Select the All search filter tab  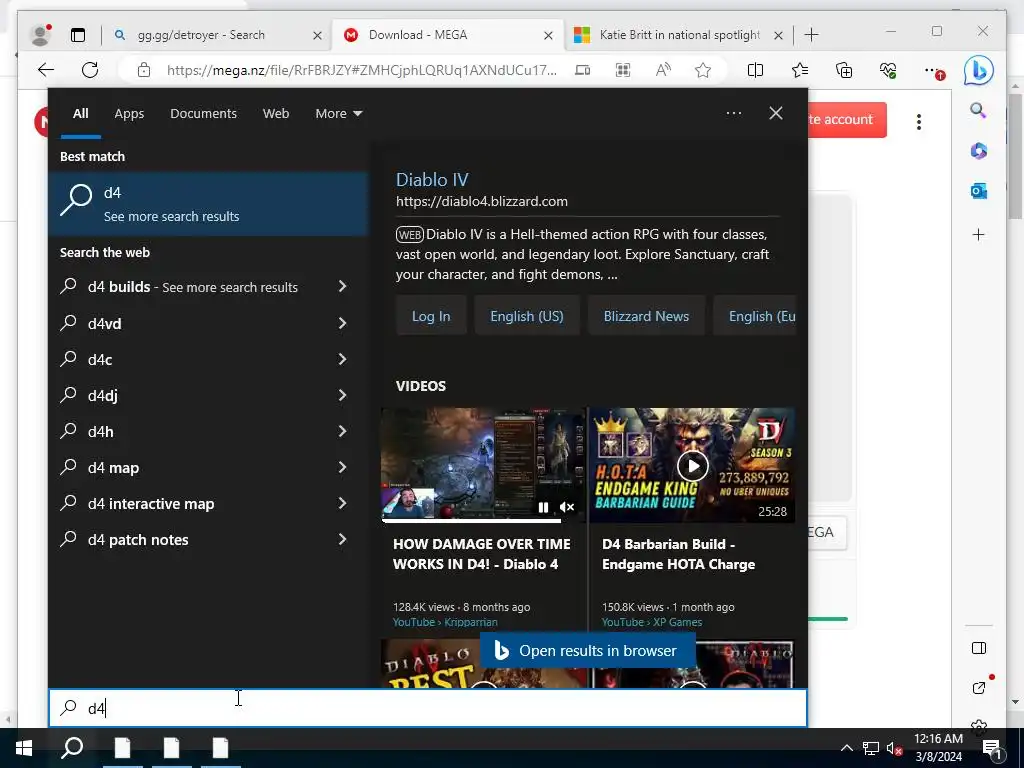[x=80, y=114]
